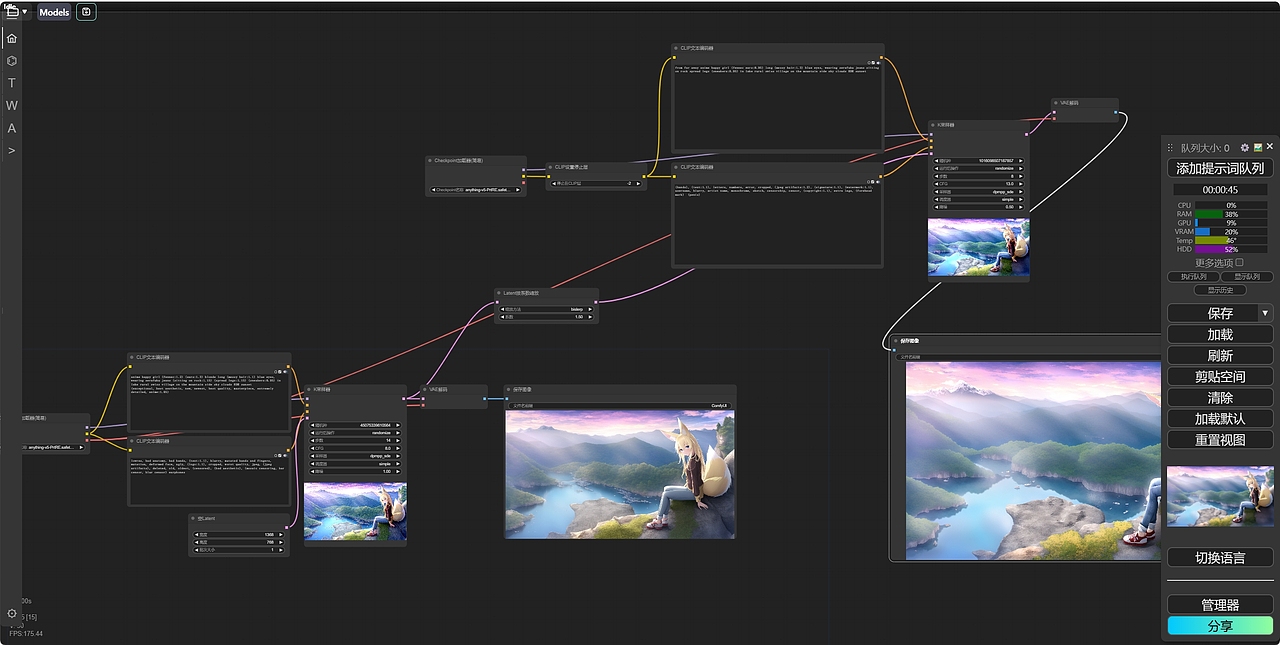The height and width of the screenshot is (645, 1280).
Task: Collapse the CLIP设置停止层 node via its dot
Action: coord(550,167)
